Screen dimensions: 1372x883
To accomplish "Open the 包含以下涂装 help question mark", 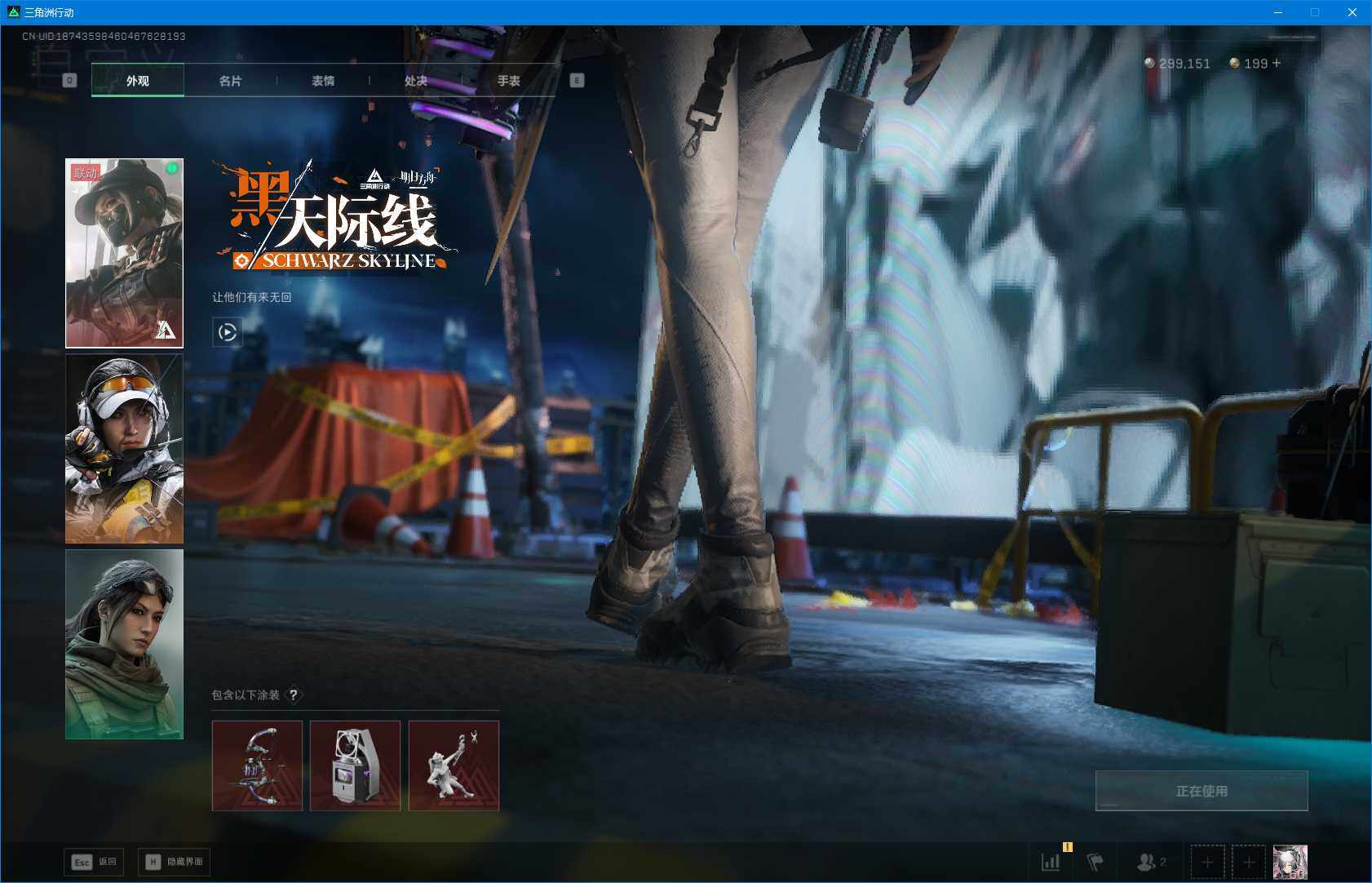I will (293, 694).
